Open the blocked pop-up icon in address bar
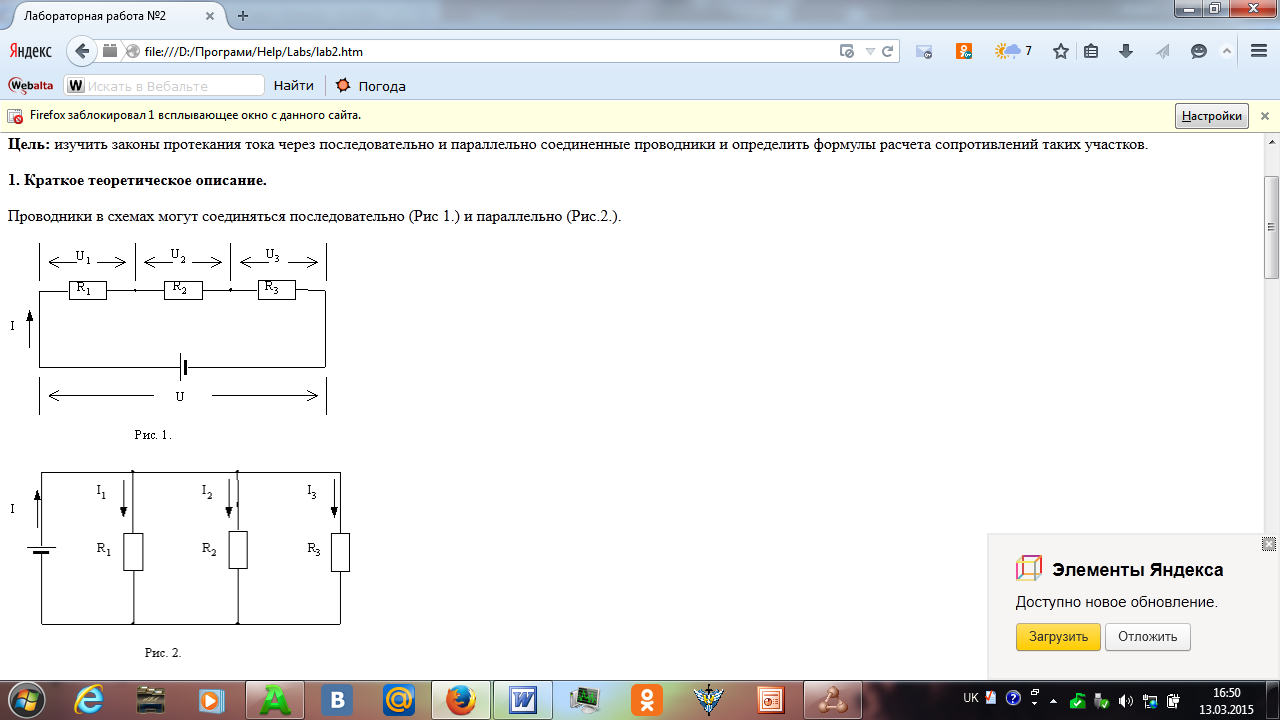This screenshot has height=720, width=1280. (x=846, y=51)
